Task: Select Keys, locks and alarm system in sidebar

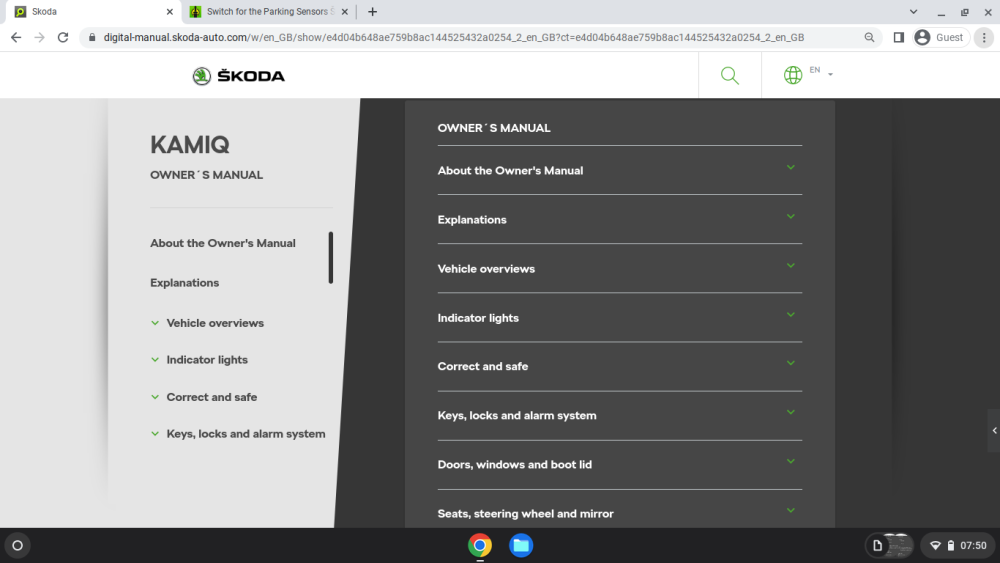Action: point(246,434)
